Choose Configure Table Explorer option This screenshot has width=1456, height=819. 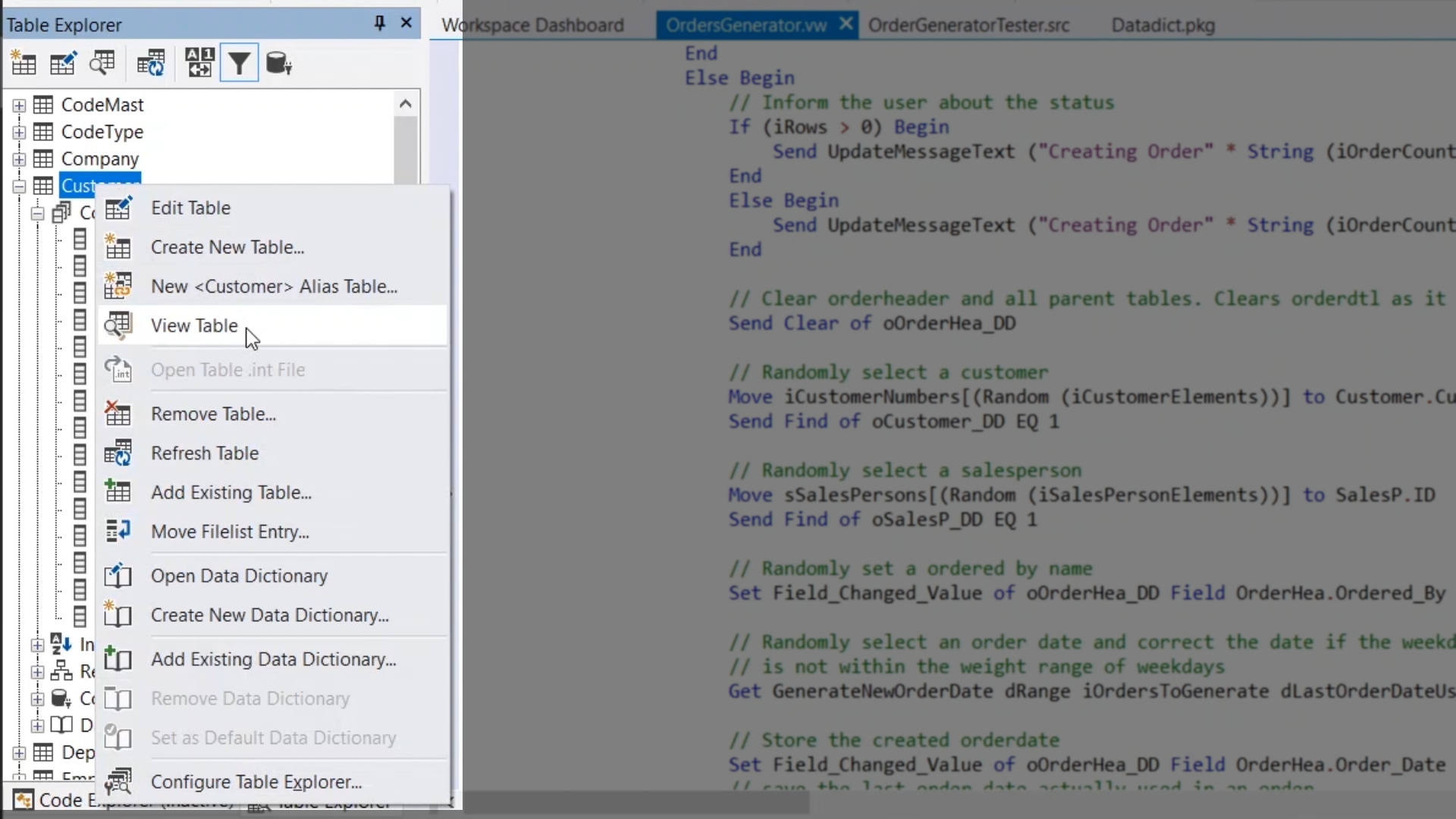click(x=256, y=782)
